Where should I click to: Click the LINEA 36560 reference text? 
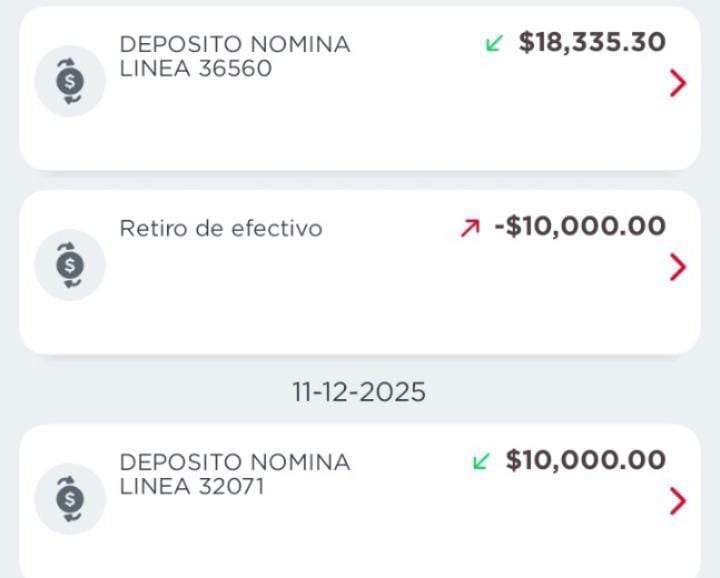[x=196, y=69]
